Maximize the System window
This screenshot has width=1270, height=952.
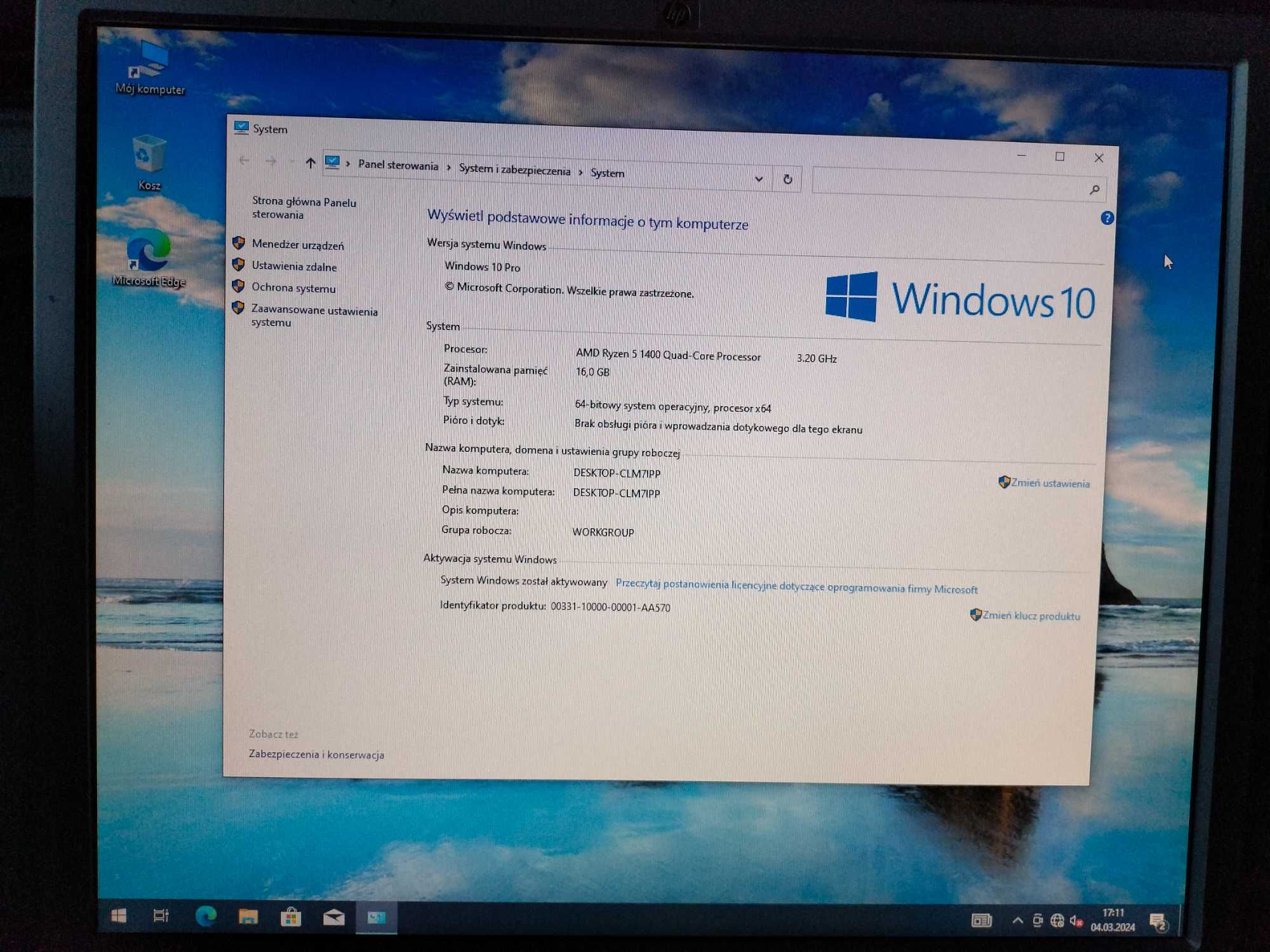(x=1060, y=156)
